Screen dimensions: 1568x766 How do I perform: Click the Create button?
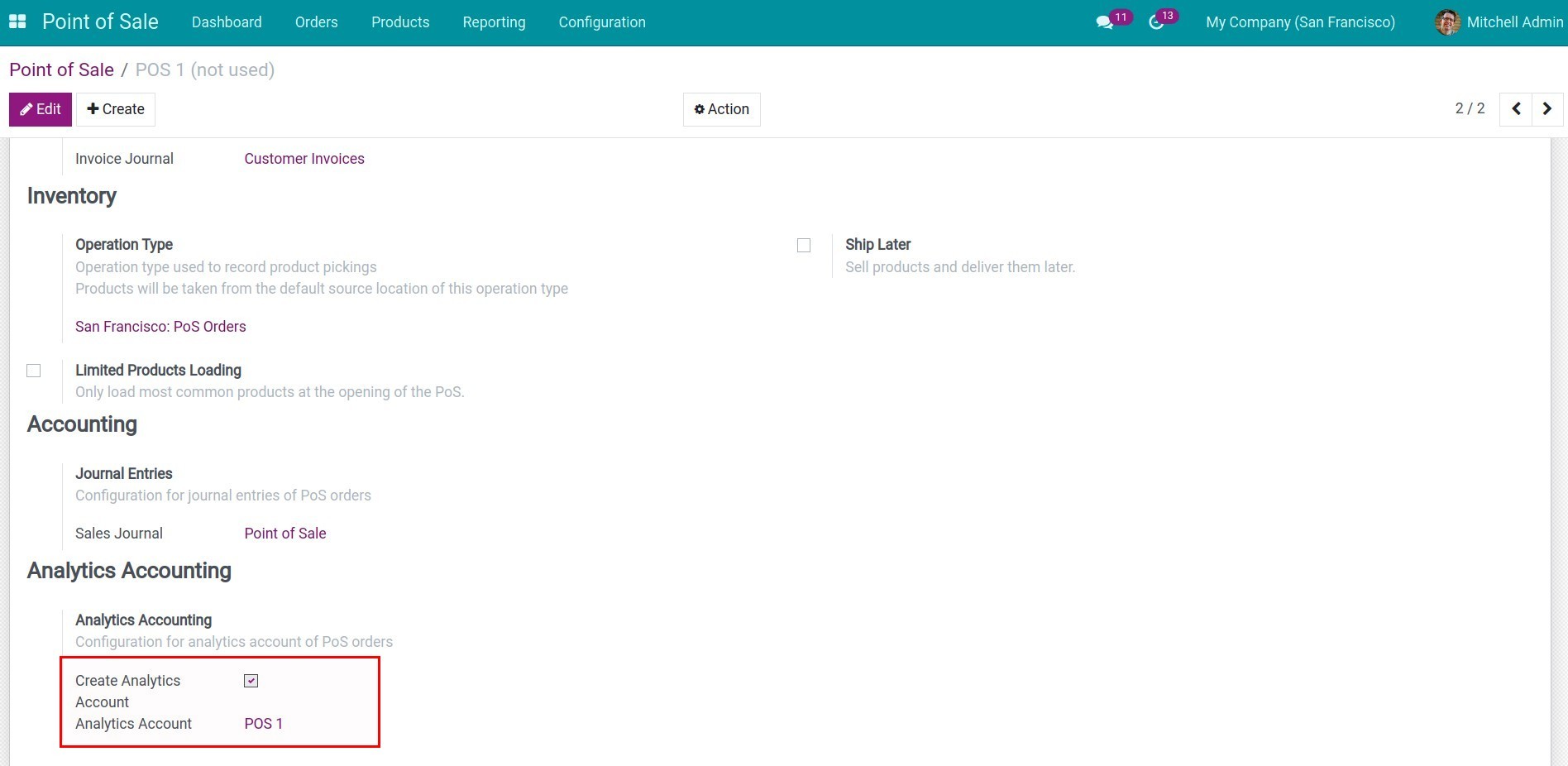click(x=115, y=108)
